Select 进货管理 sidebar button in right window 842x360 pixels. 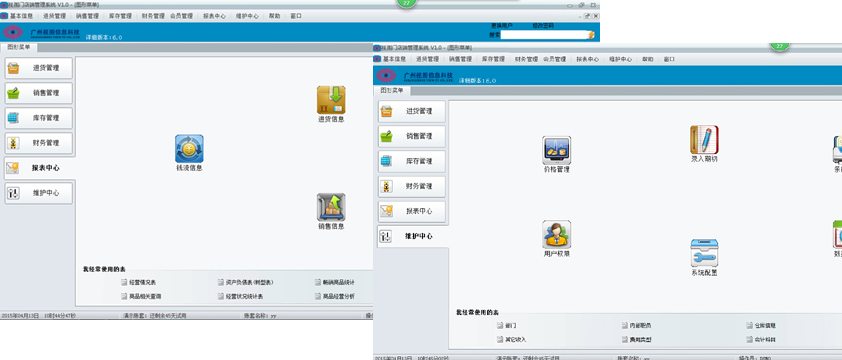tap(412, 111)
